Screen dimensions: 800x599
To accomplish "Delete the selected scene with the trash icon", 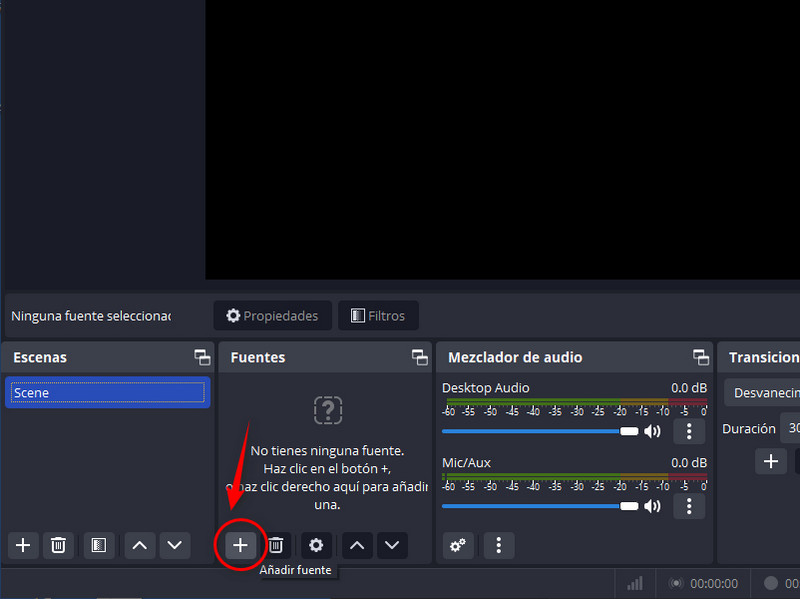I will (x=59, y=545).
